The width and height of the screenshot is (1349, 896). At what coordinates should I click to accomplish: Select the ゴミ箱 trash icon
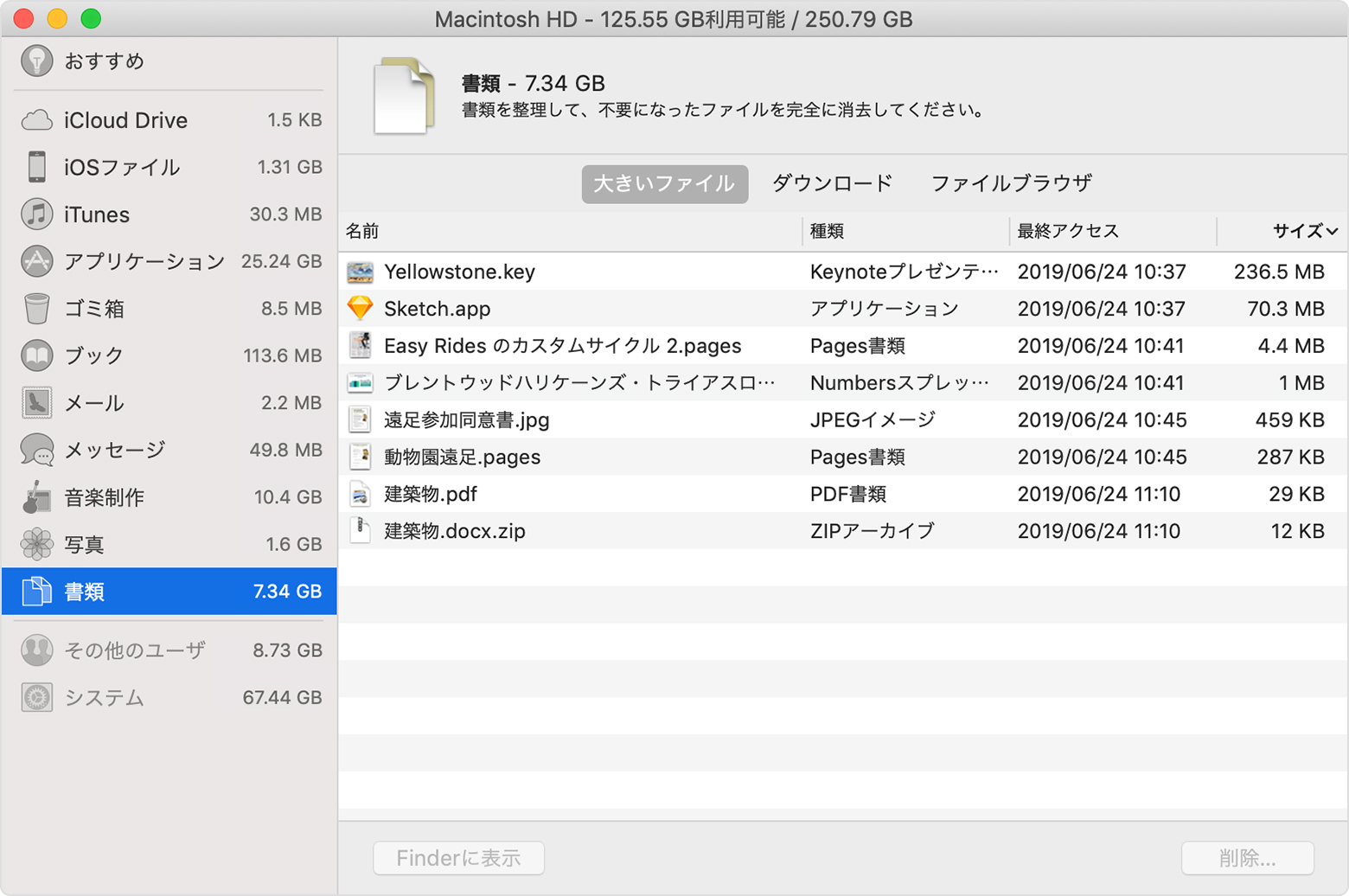click(36, 308)
